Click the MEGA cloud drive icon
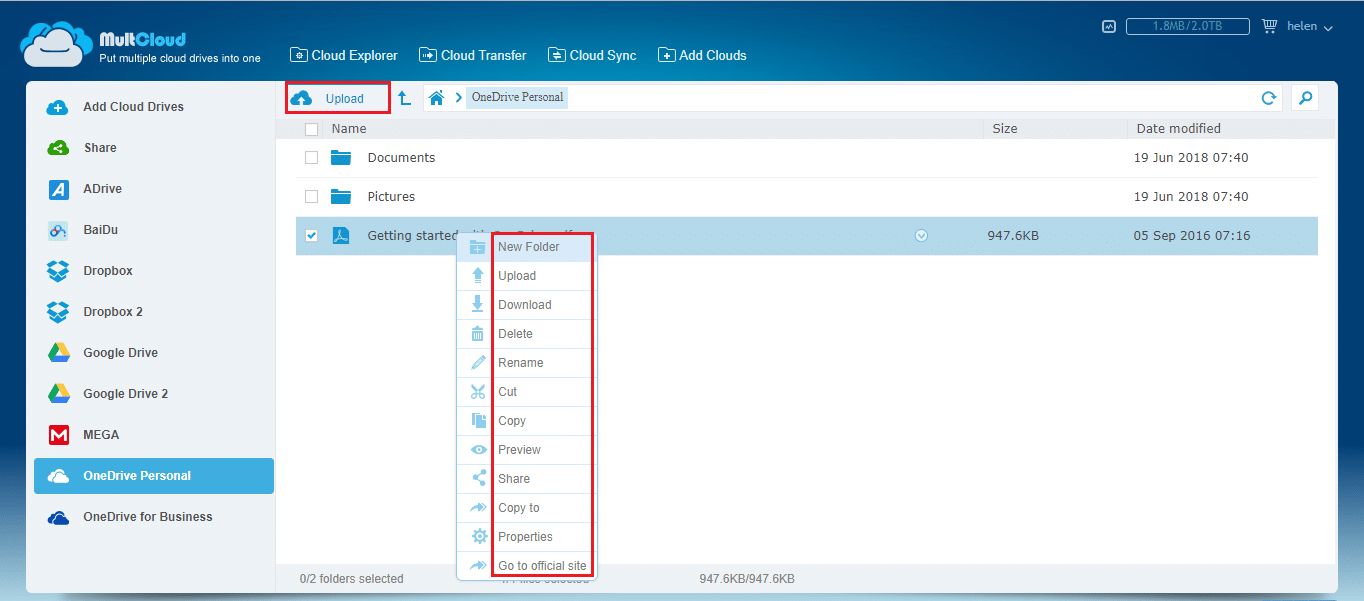 click(x=60, y=434)
